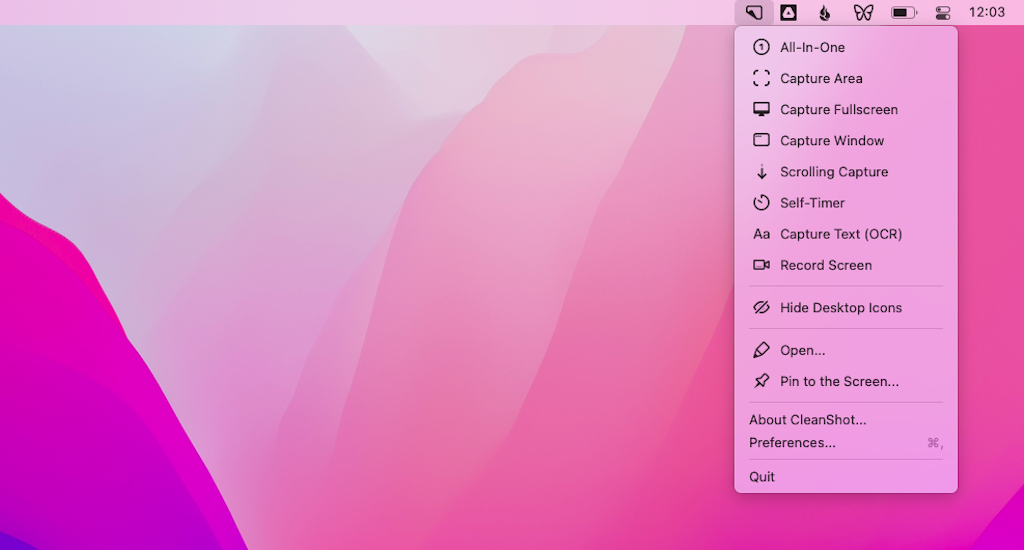Click the 12:03 clock
The width and height of the screenshot is (1024, 550).
click(986, 12)
